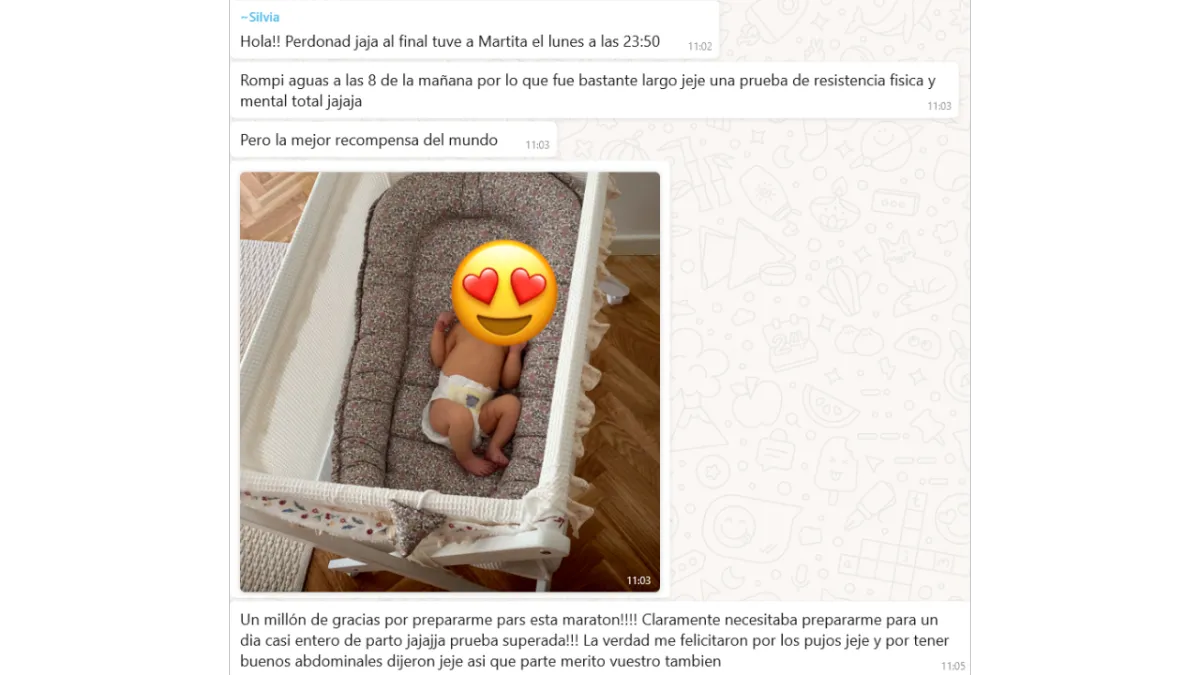Click the 11:03 timestamp inside the photo
Viewport: 1200px width, 675px height.
639,580
